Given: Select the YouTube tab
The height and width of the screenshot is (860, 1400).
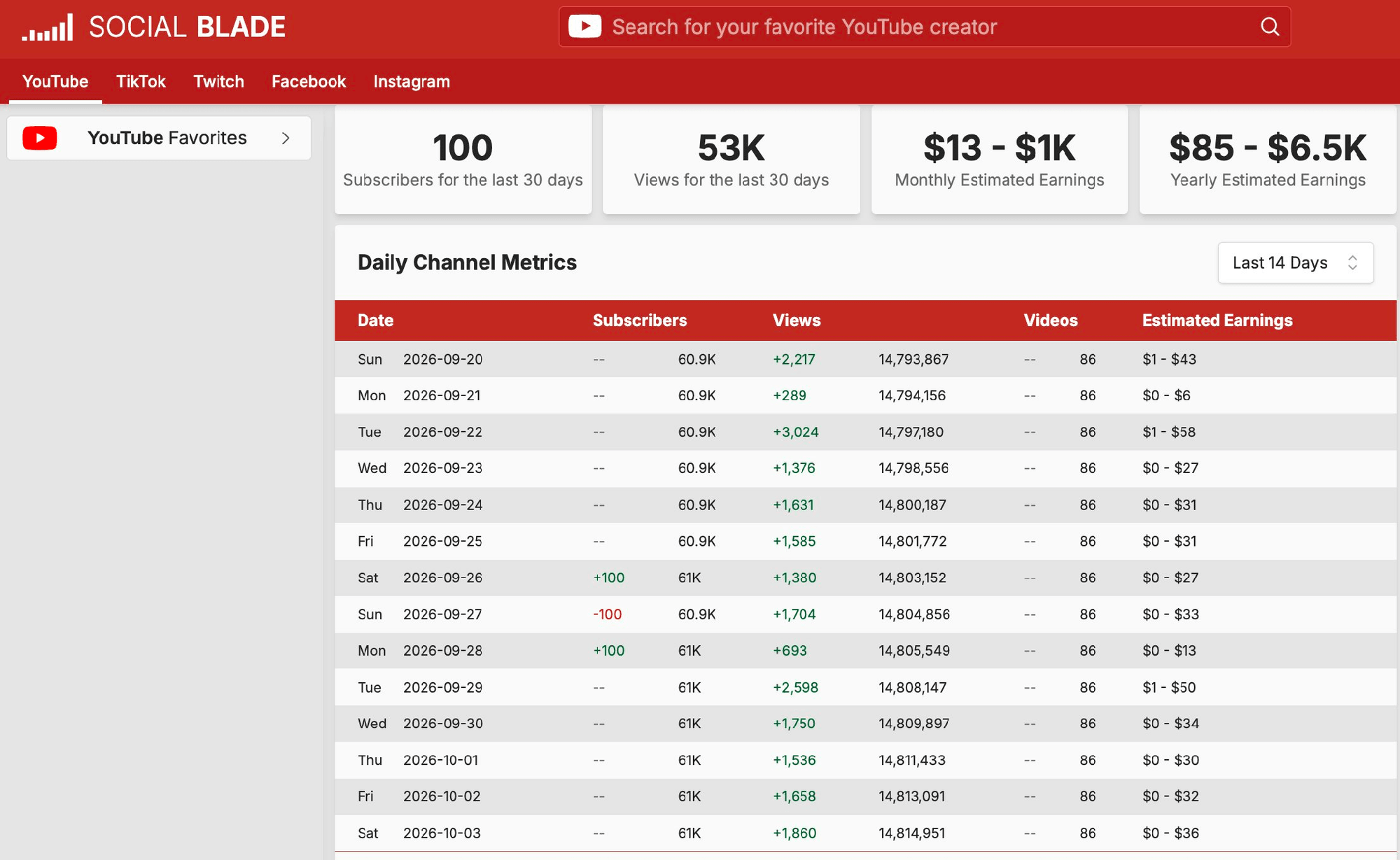Looking at the screenshot, I should pos(55,81).
